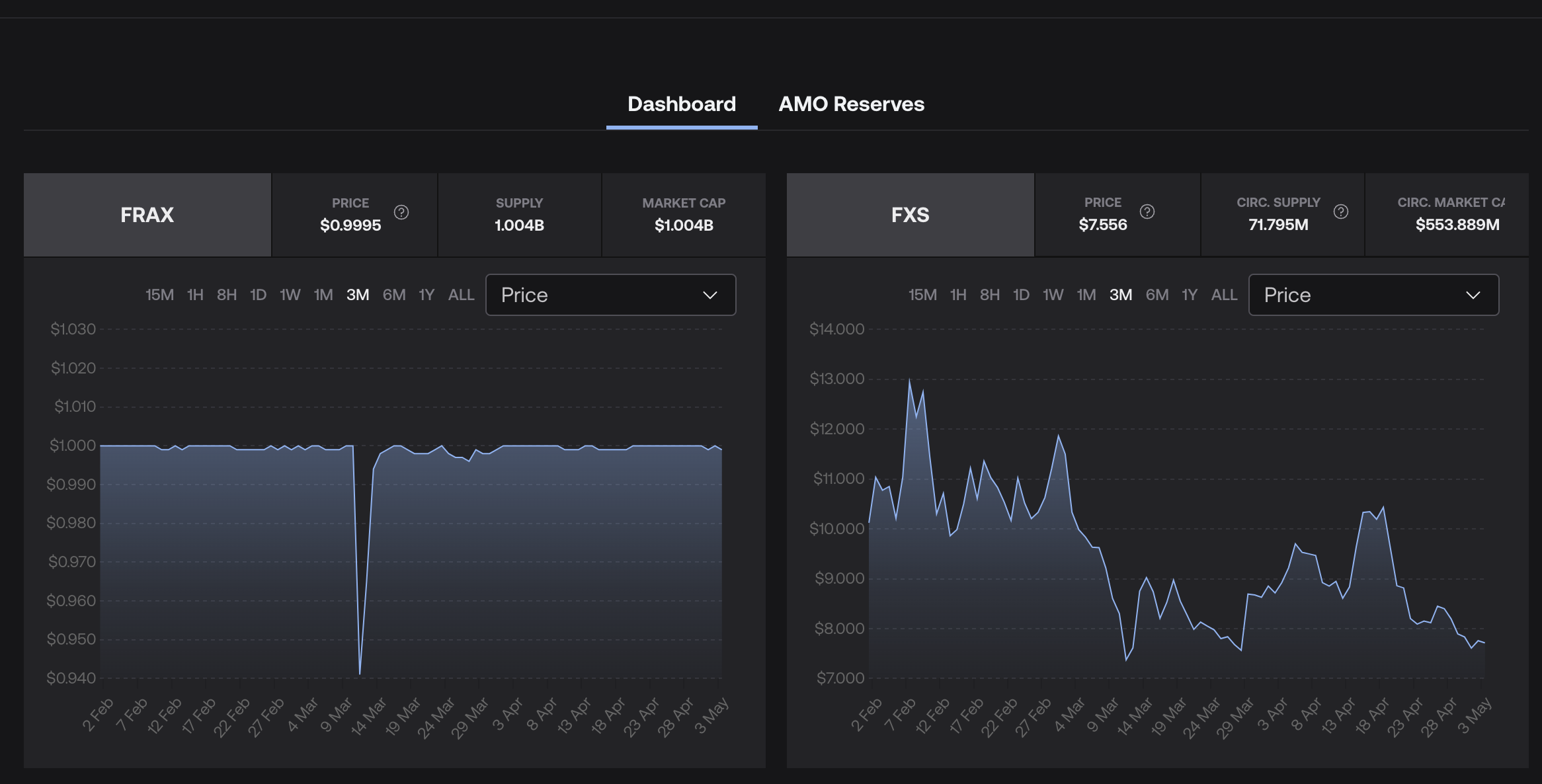Image resolution: width=1542 pixels, height=784 pixels.
Task: Select 1W range on FRAX chart
Action: coord(290,295)
